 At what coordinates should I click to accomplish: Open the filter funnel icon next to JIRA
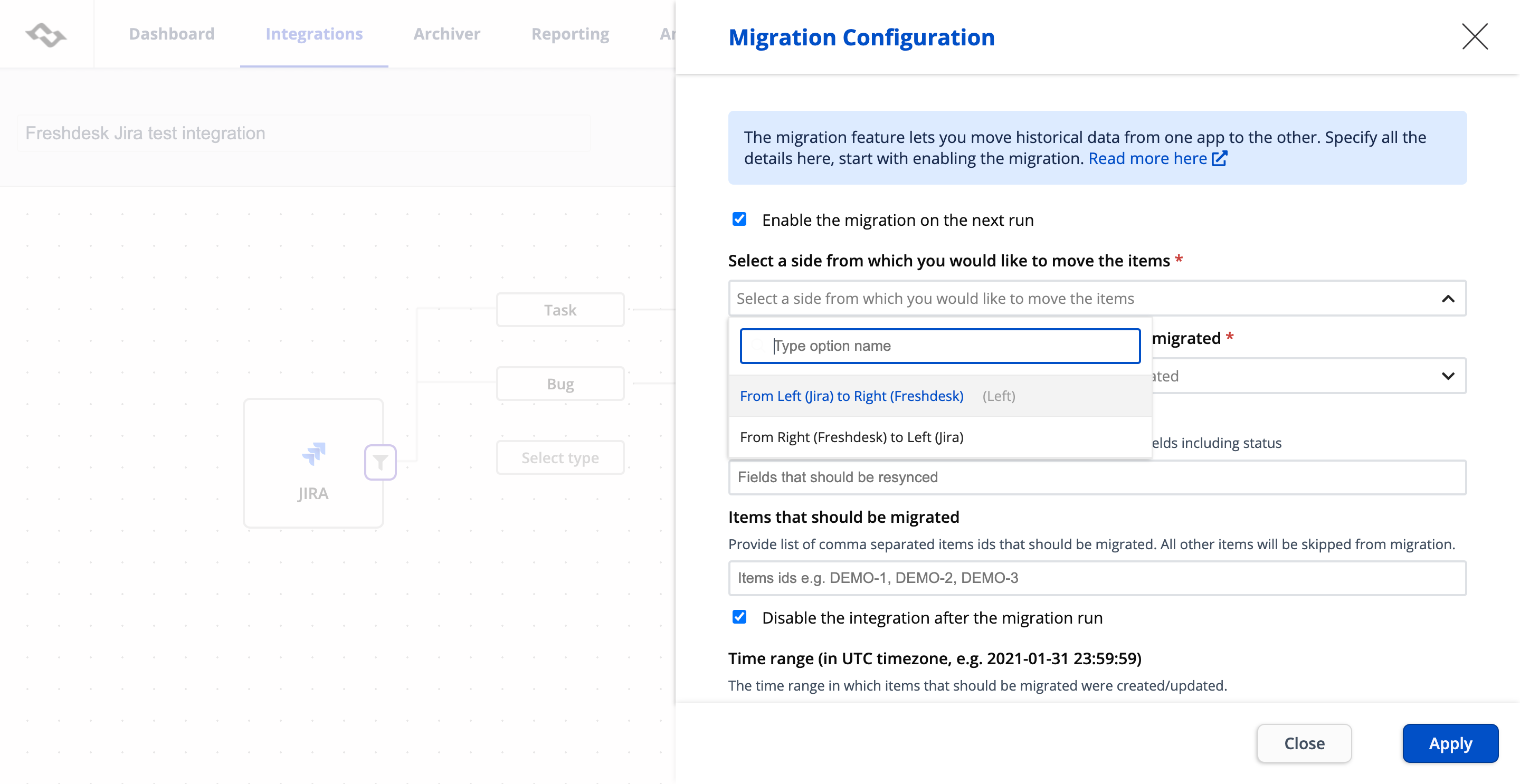click(x=380, y=462)
